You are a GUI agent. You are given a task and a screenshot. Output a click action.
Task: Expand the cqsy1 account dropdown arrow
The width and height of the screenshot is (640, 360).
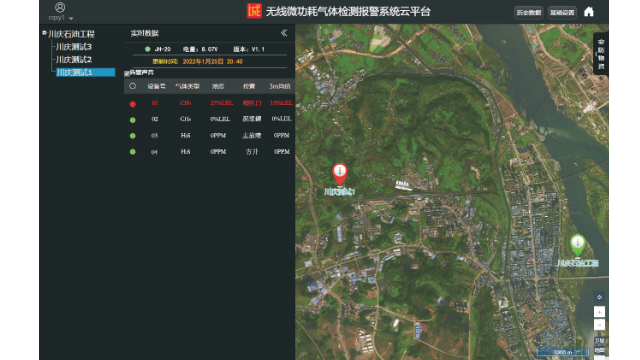click(71, 18)
